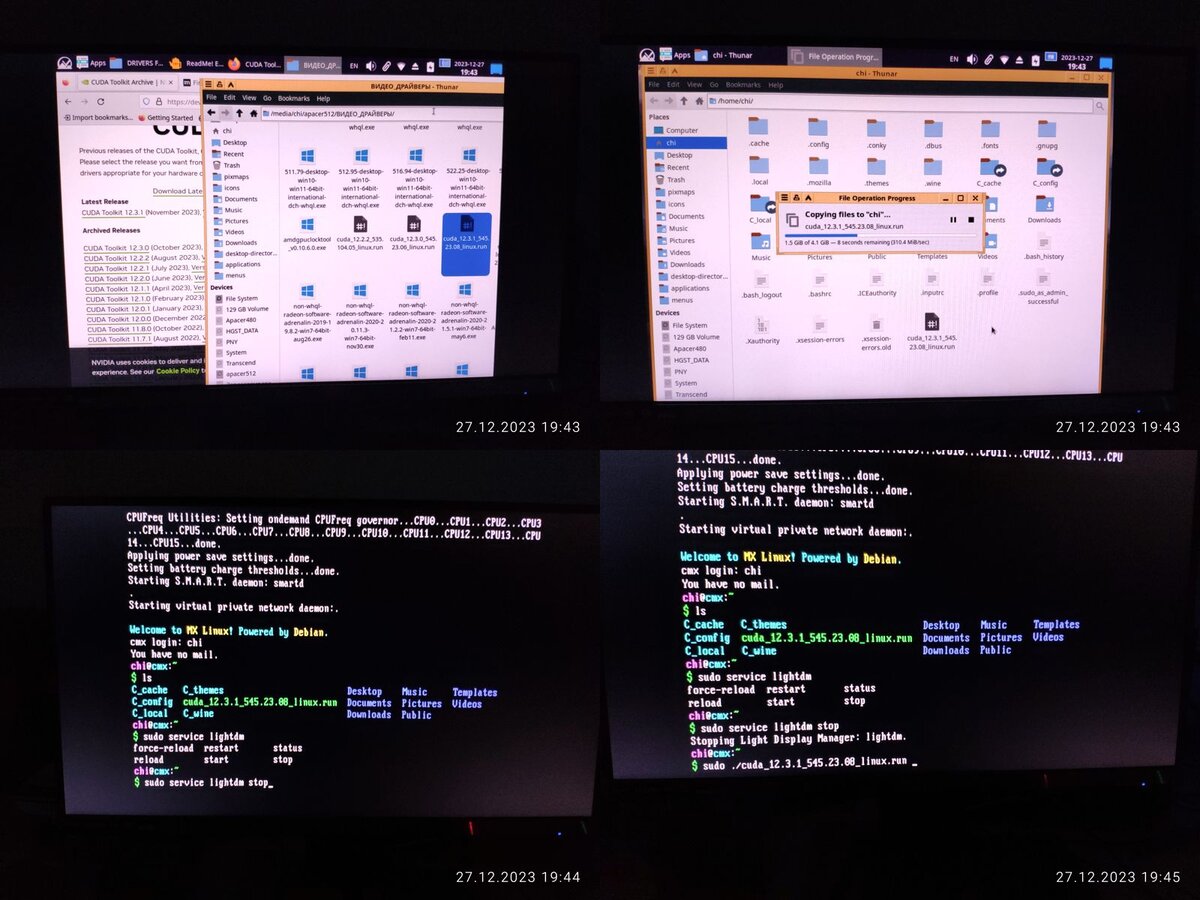Open the .cache folder in chi Thunar
Screen dimensions: 1200x900
pyautogui.click(x=758, y=132)
